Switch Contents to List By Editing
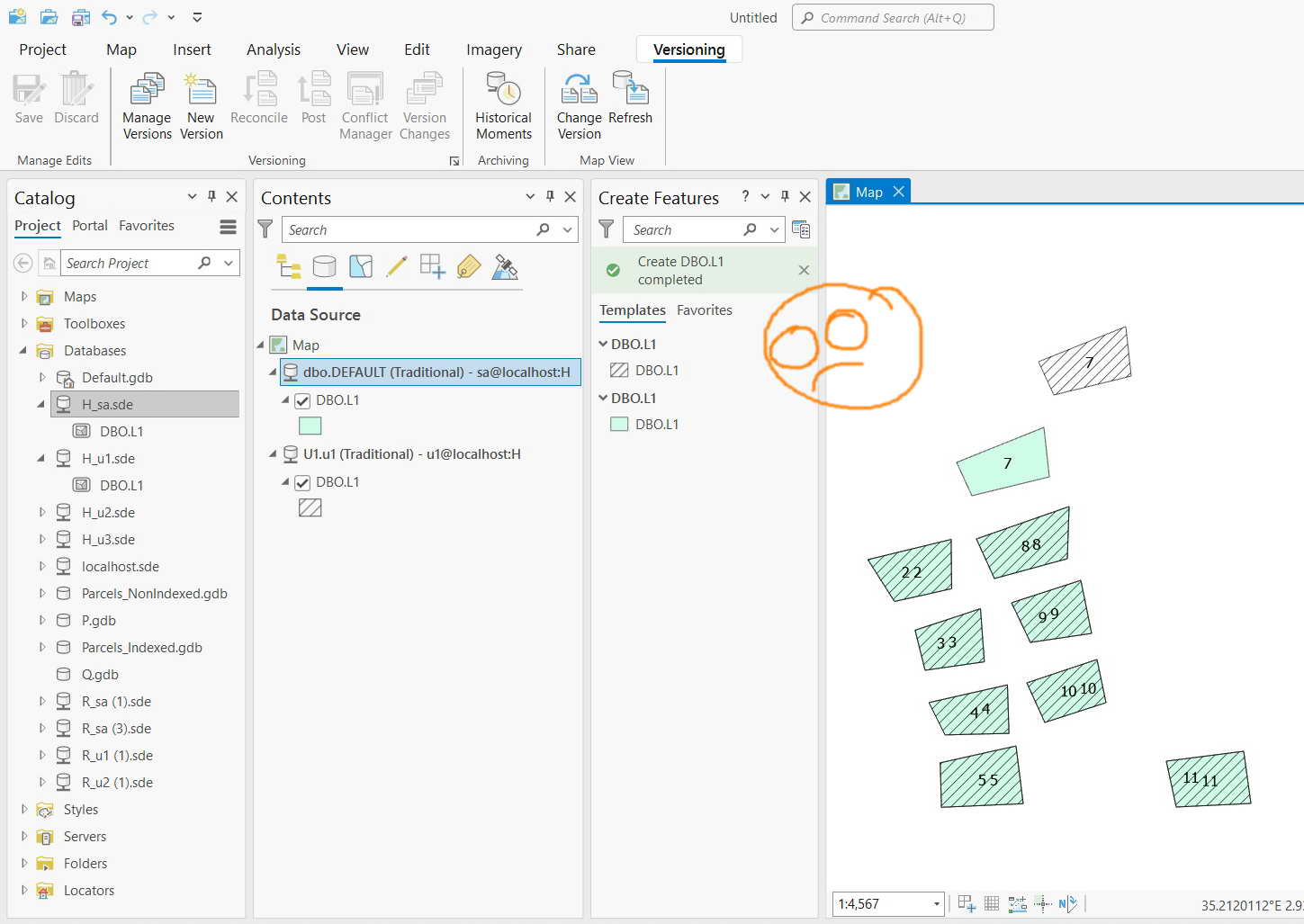The image size is (1304, 924). [396, 267]
